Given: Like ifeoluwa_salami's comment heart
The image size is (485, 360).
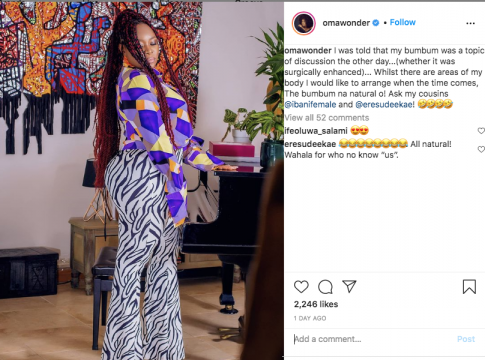Looking at the screenshot, I should (481, 131).
